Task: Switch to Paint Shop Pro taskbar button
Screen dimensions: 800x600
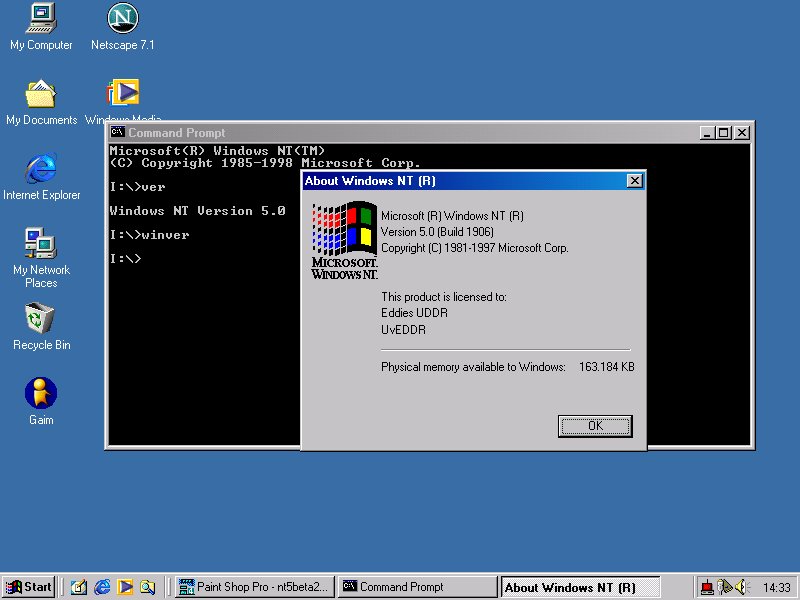Action: tap(254, 587)
